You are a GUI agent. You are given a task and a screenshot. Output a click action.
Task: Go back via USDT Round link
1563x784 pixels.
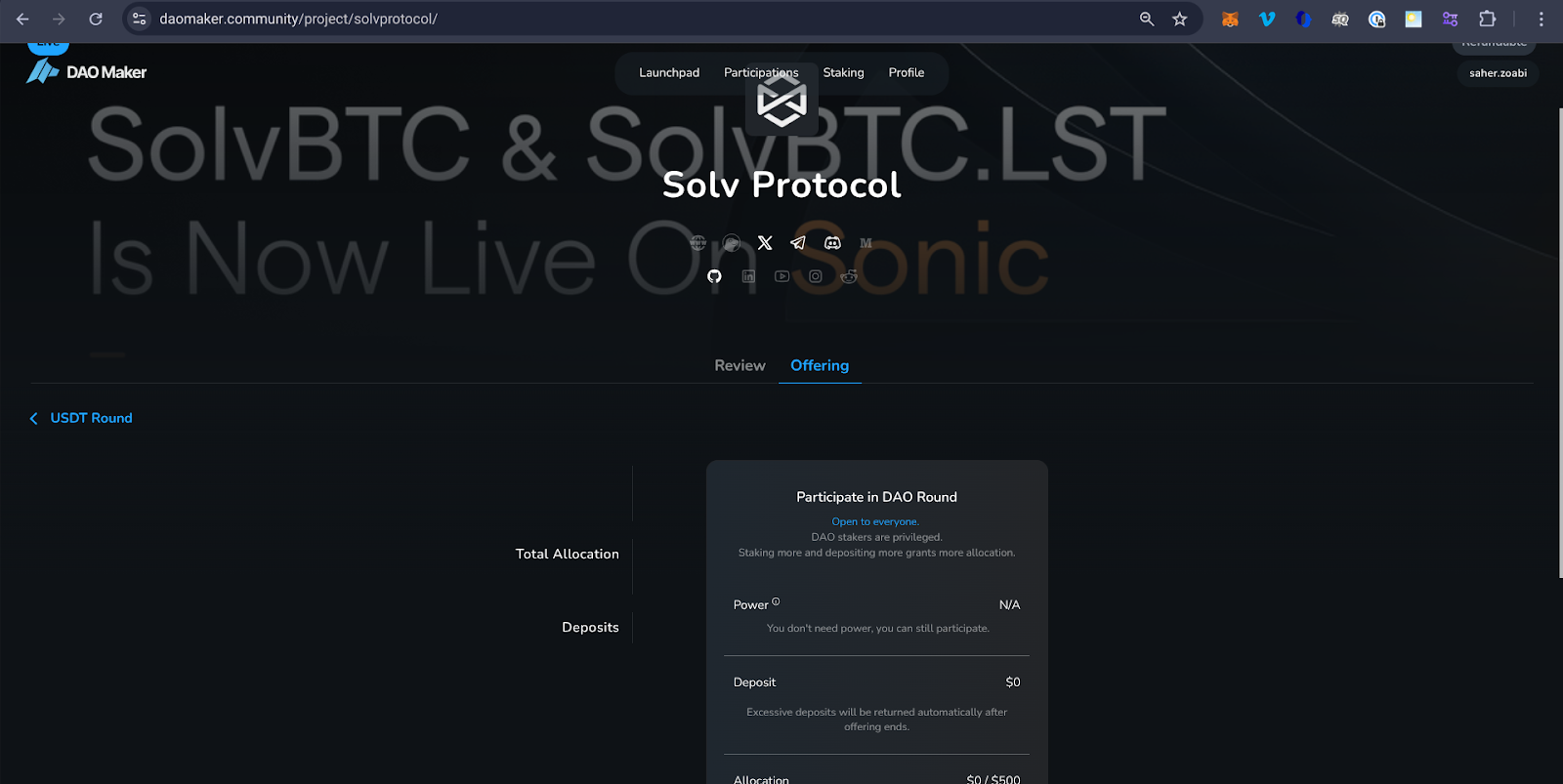[81, 418]
